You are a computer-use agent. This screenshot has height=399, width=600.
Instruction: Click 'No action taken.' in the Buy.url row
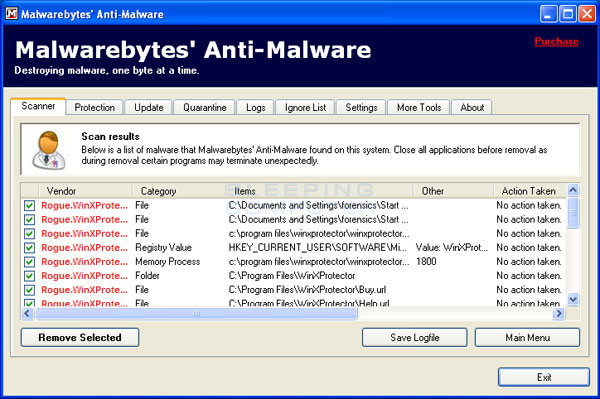529,290
